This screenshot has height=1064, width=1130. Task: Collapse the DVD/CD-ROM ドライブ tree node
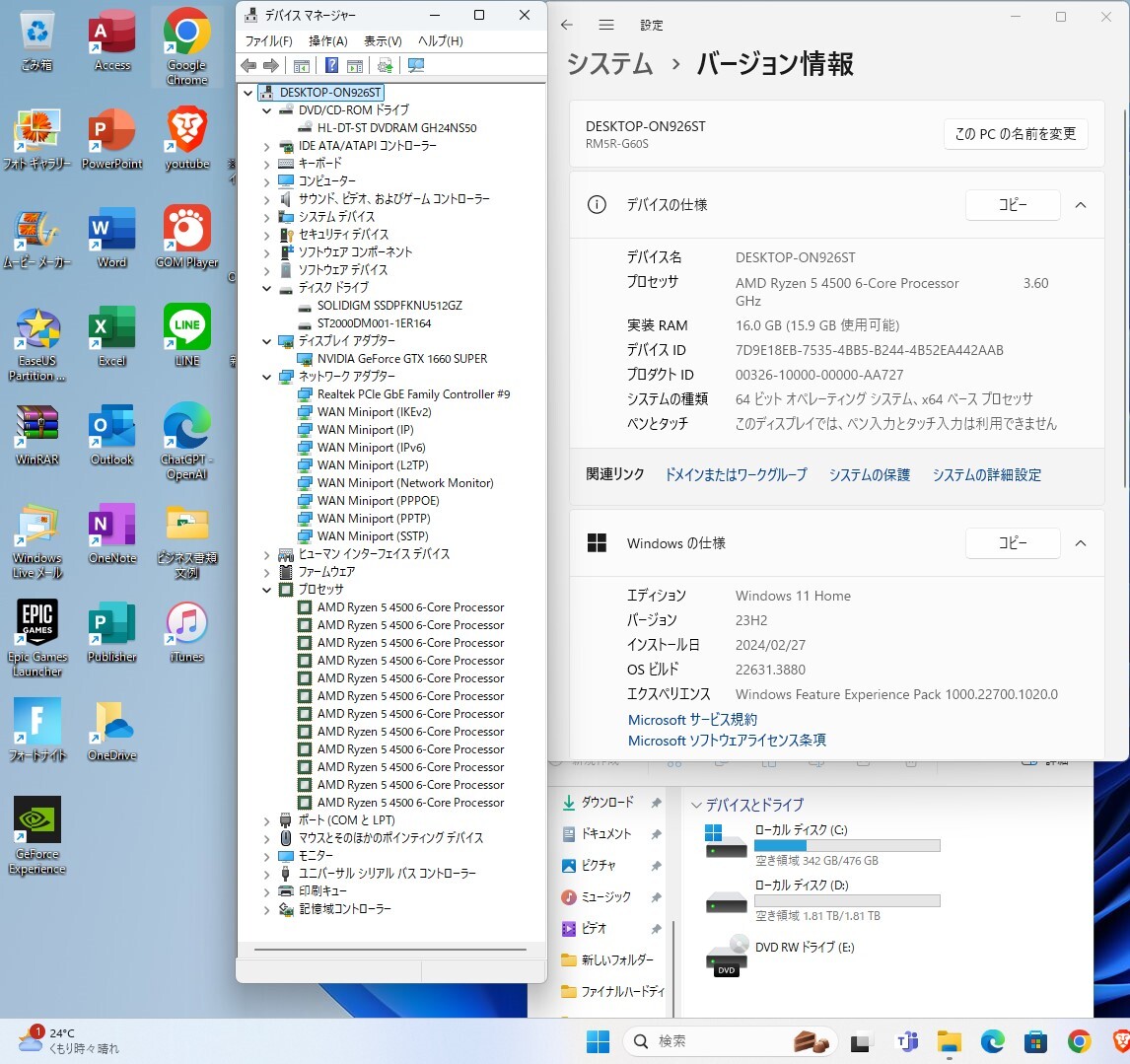click(x=266, y=110)
